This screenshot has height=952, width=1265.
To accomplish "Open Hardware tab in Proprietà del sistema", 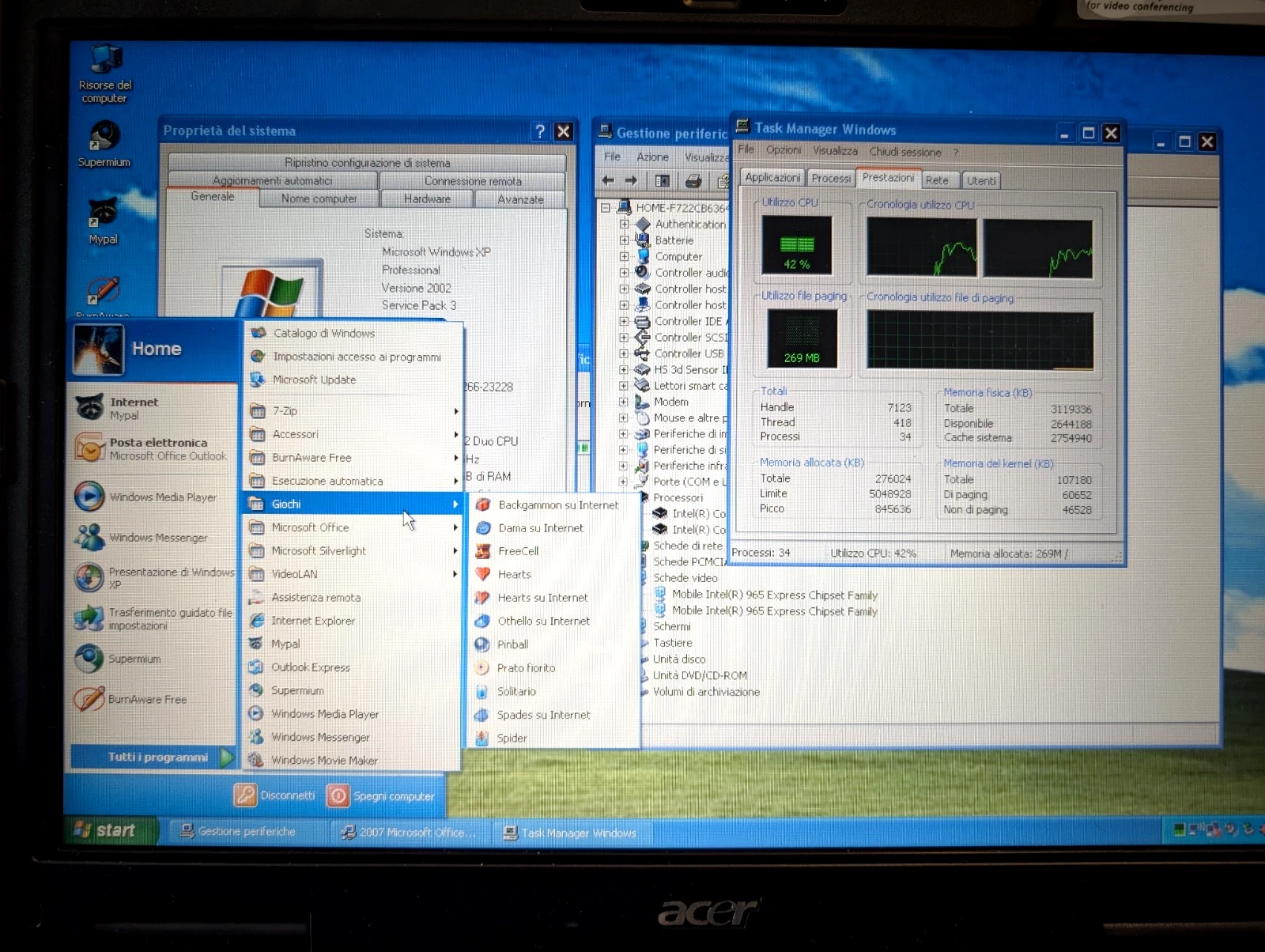I will tap(427, 199).
